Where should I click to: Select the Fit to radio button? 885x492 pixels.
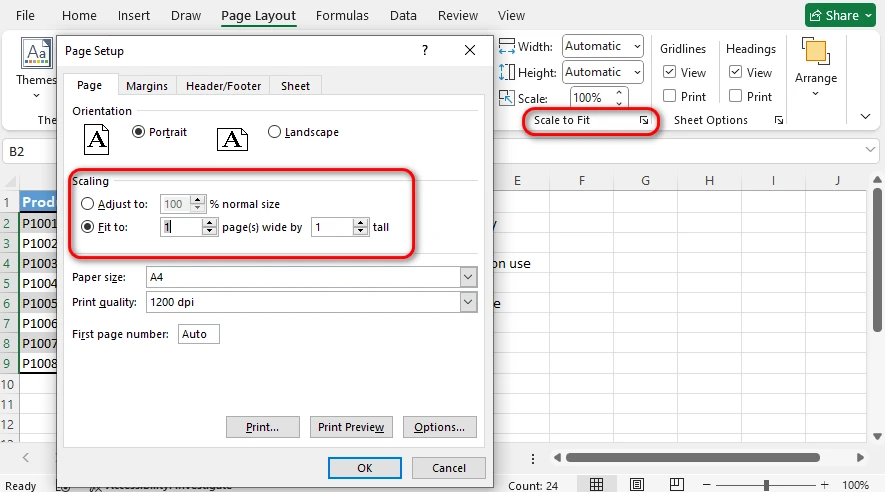(x=87, y=227)
